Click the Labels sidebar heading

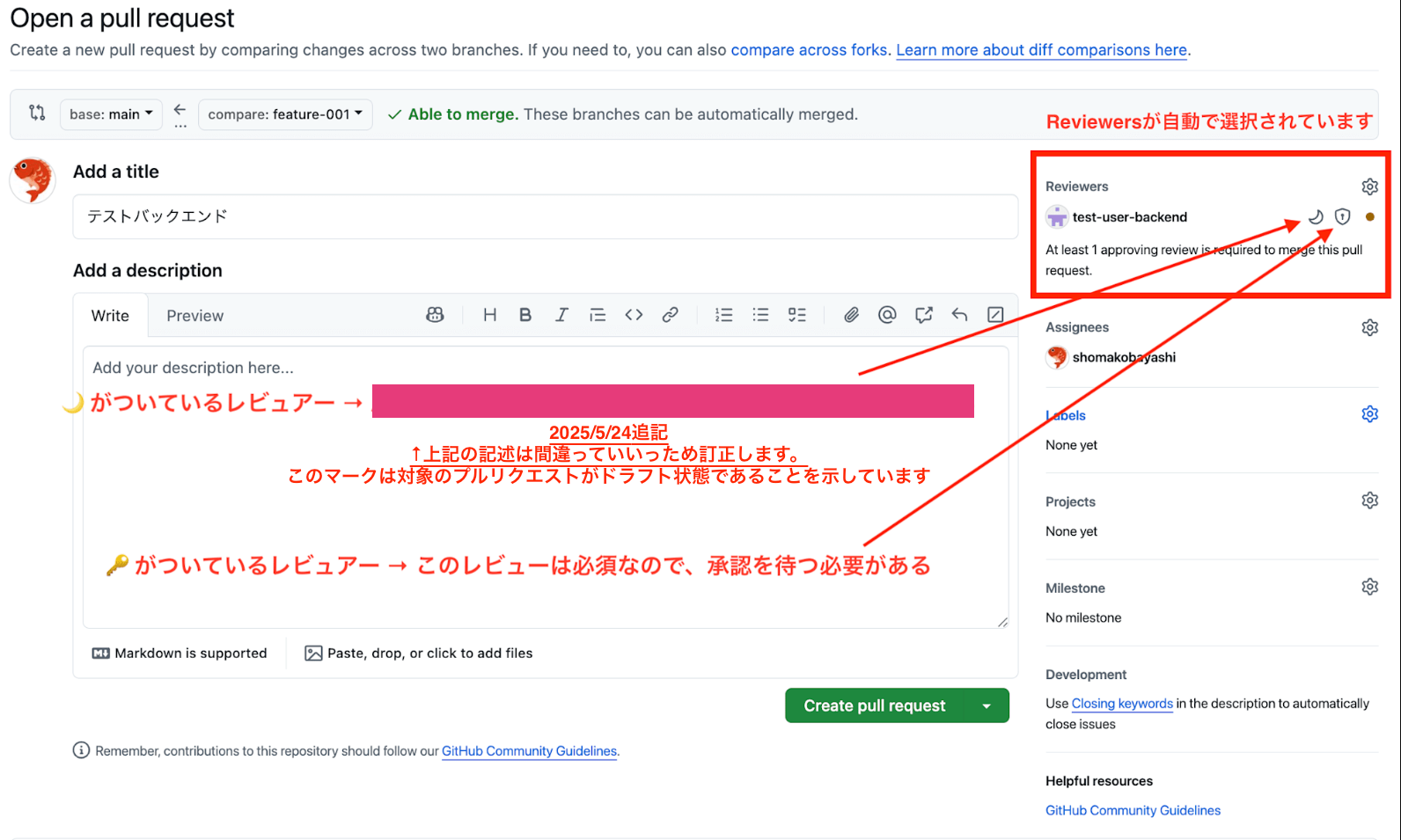point(1066,415)
